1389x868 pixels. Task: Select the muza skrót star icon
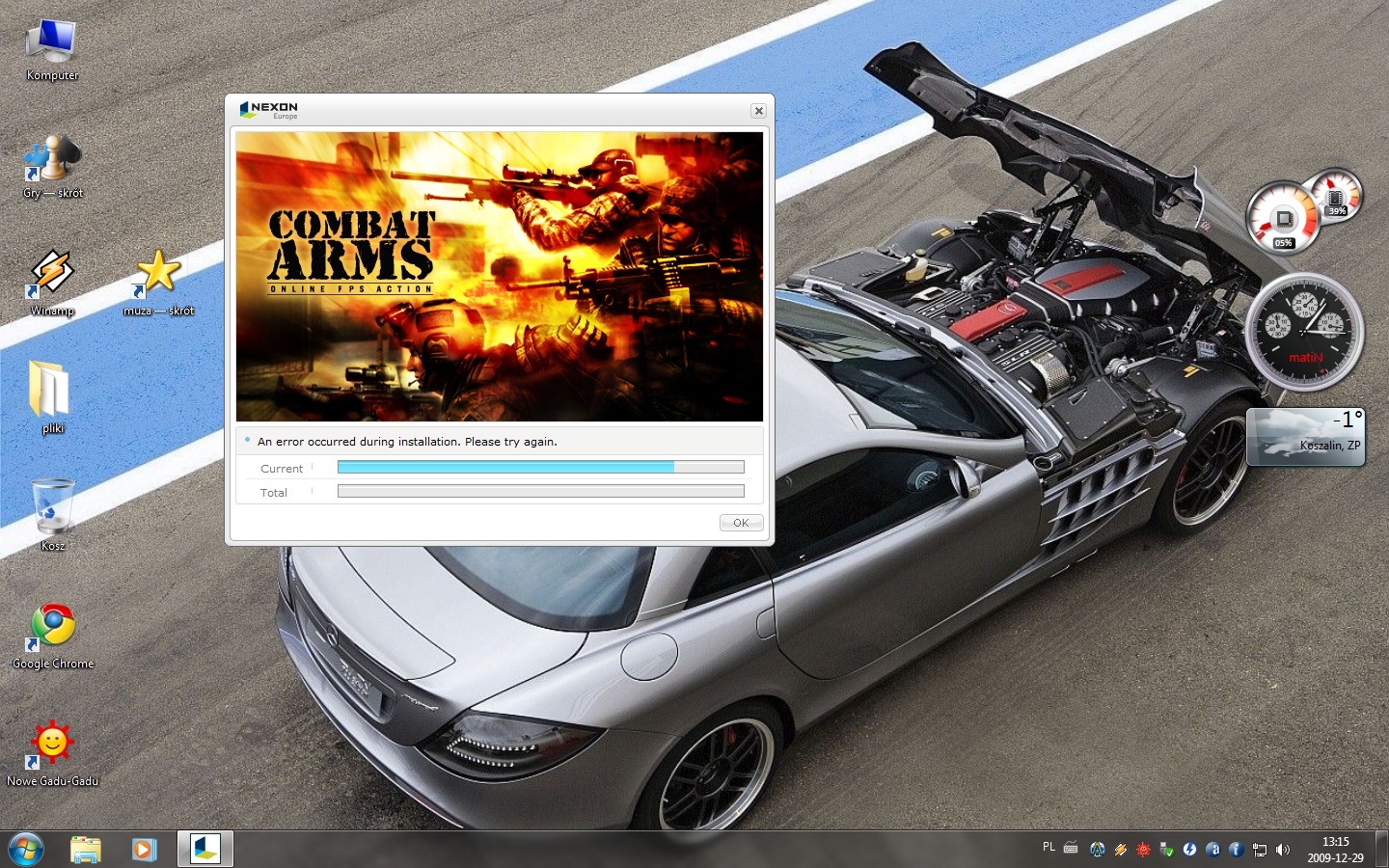tap(158, 285)
